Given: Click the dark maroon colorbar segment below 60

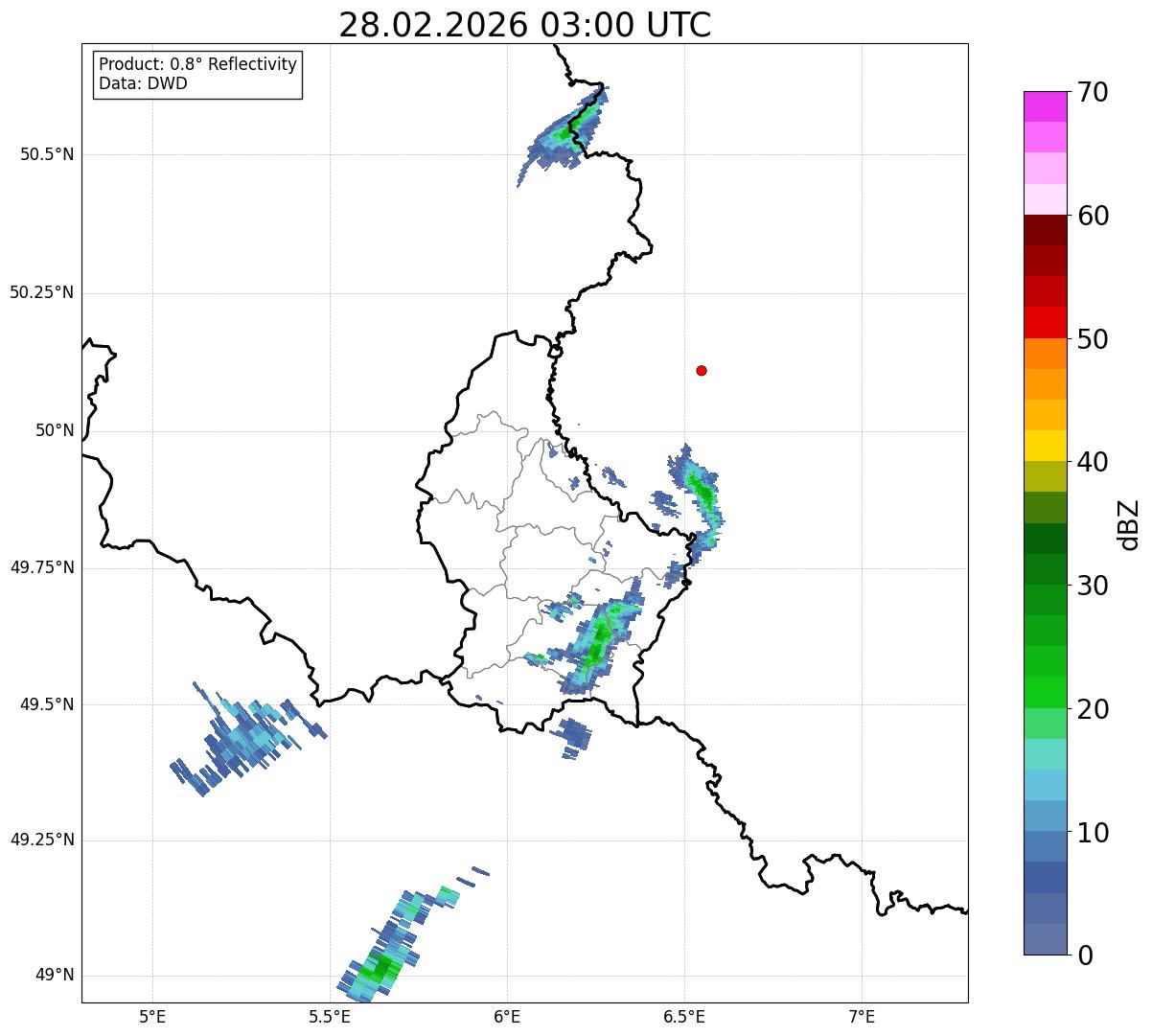Looking at the screenshot, I should coord(1045,230).
